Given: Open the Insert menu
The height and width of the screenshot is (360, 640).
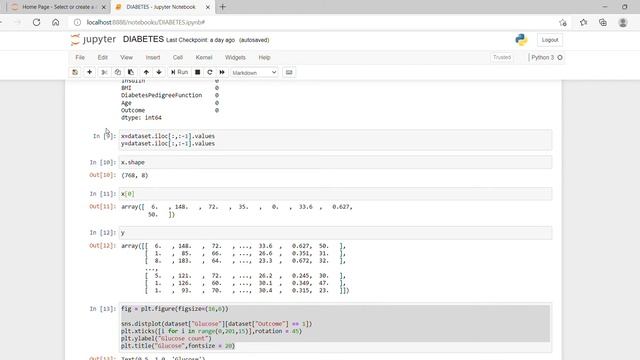Looking at the screenshot, I should 153,58.
